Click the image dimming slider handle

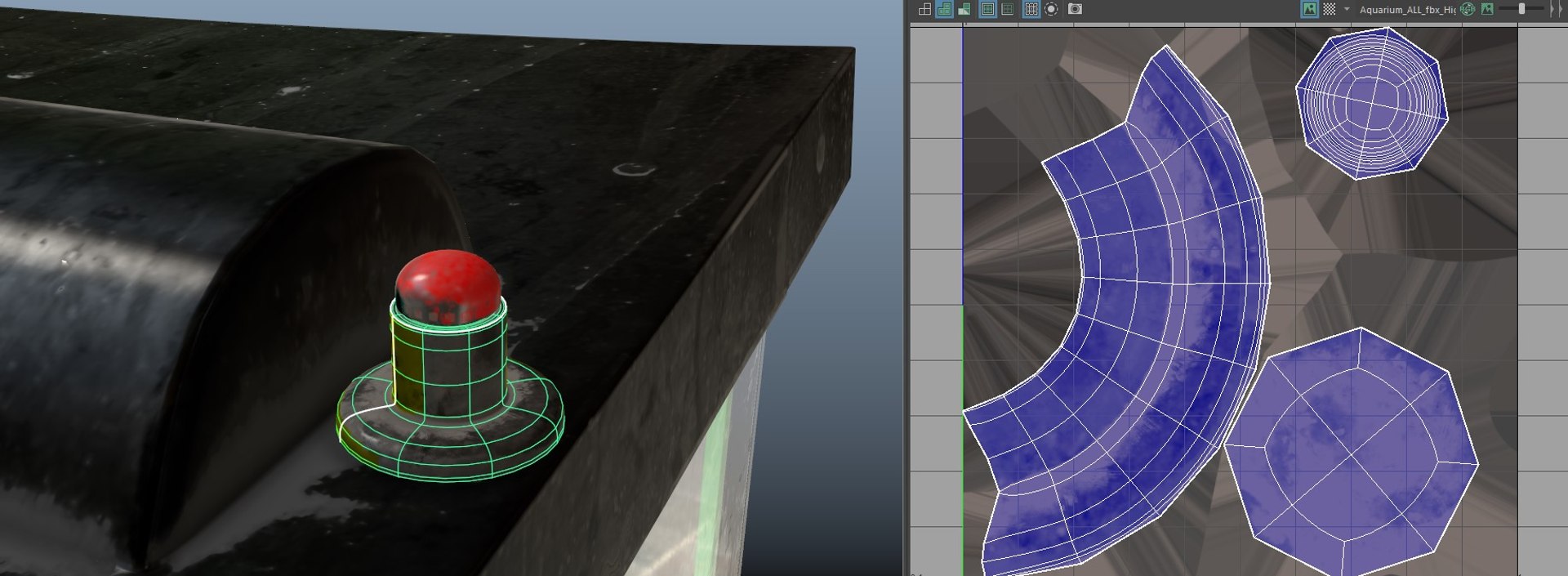[x=1521, y=9]
